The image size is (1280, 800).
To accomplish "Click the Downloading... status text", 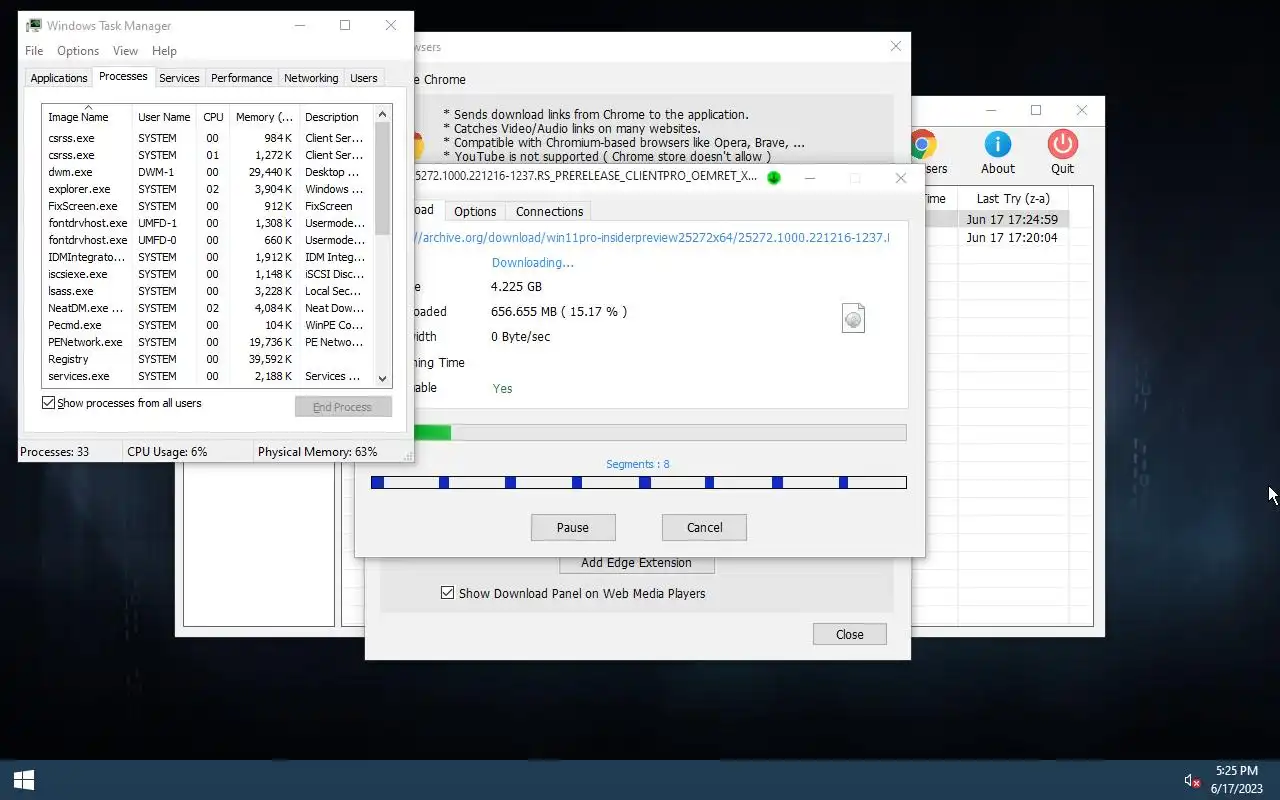I will pyautogui.click(x=533, y=263).
